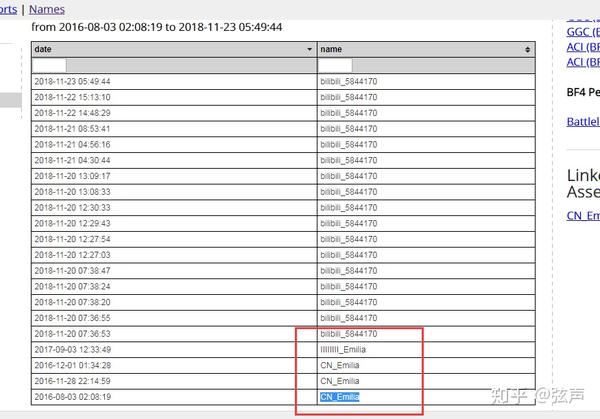
Task: Select date cell 2018-11-20 07:38:47
Action: 174,271
